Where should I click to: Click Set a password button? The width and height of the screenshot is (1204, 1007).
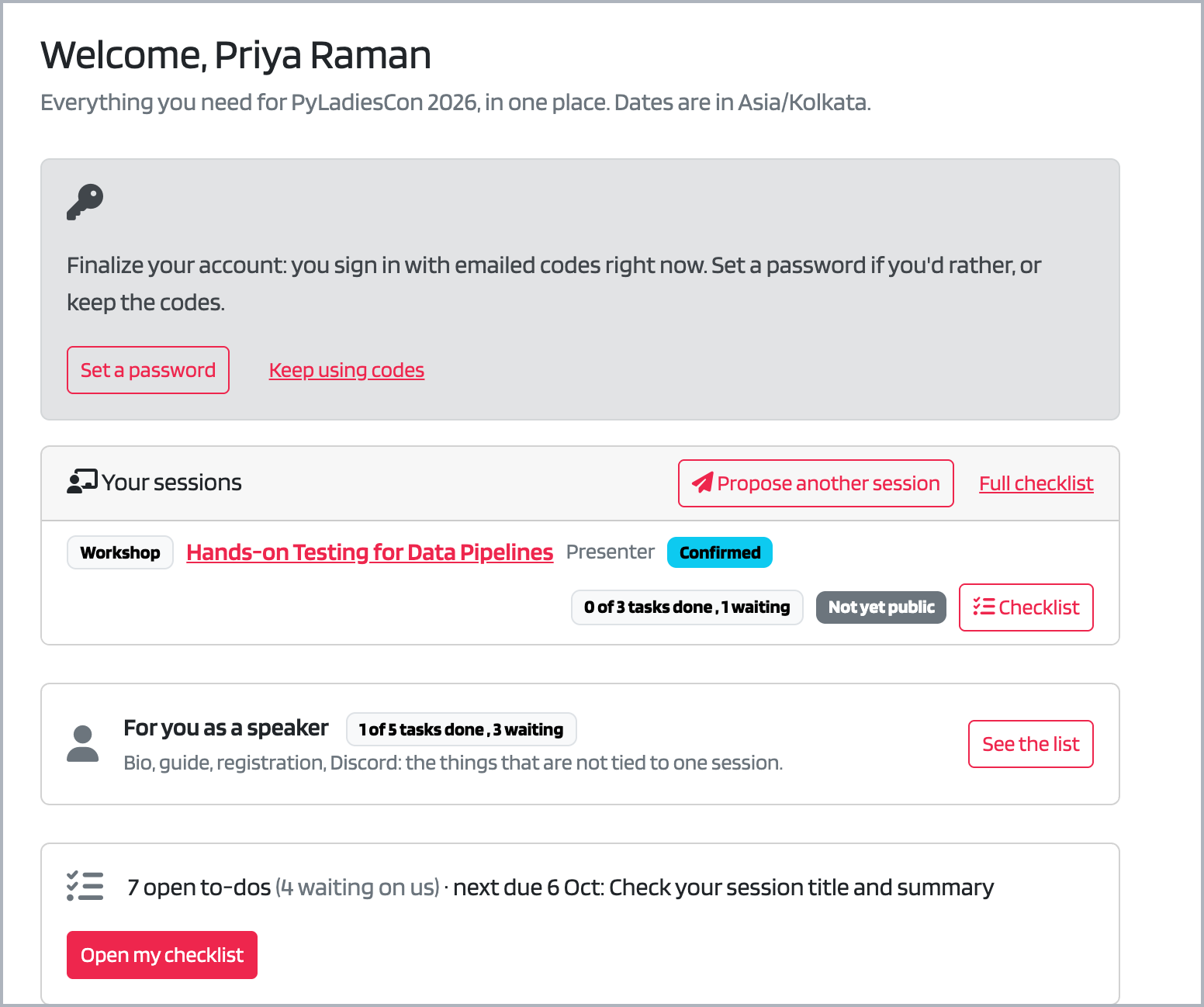(148, 370)
